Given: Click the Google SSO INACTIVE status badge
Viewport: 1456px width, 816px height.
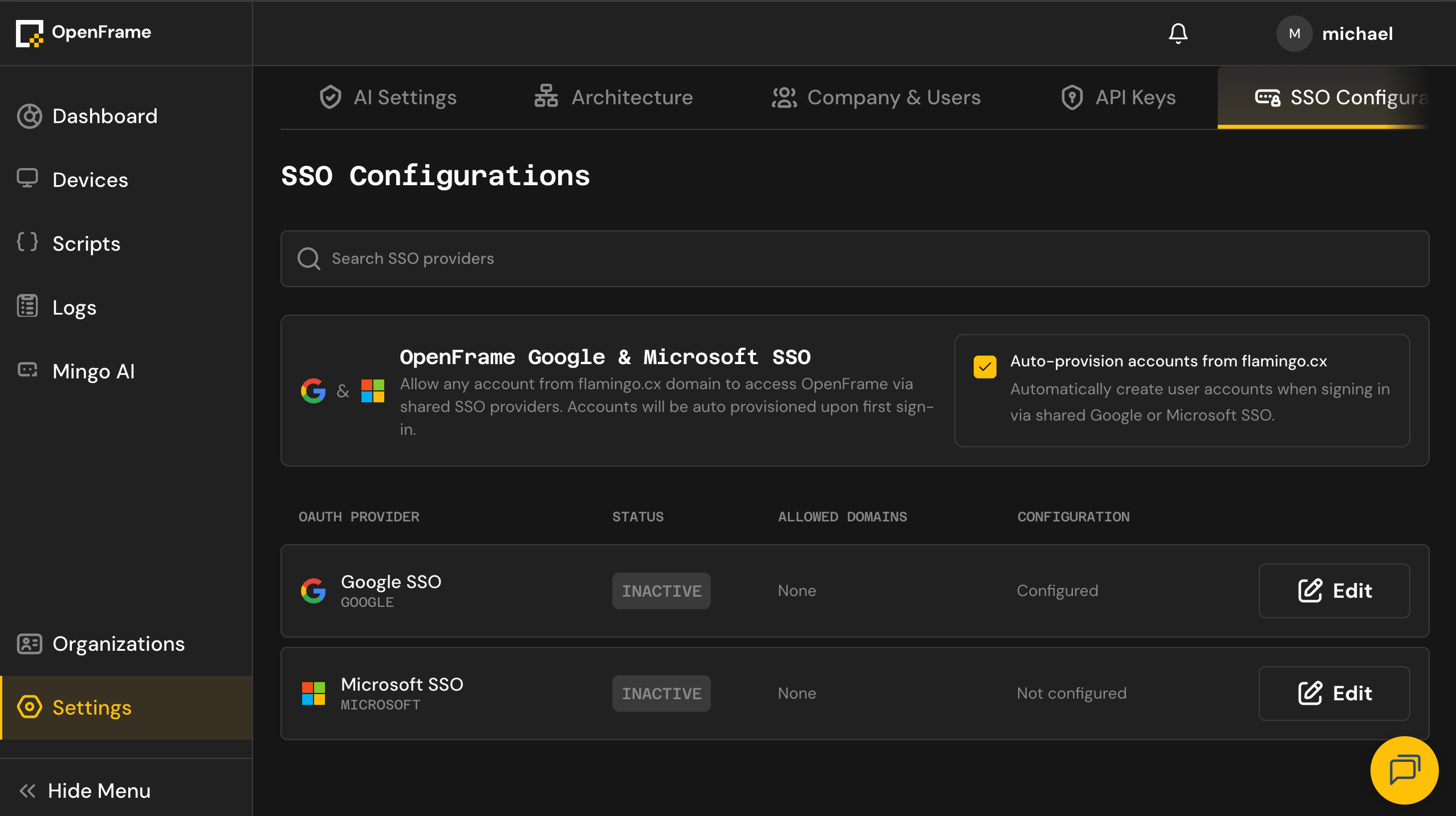Looking at the screenshot, I should 661,591.
